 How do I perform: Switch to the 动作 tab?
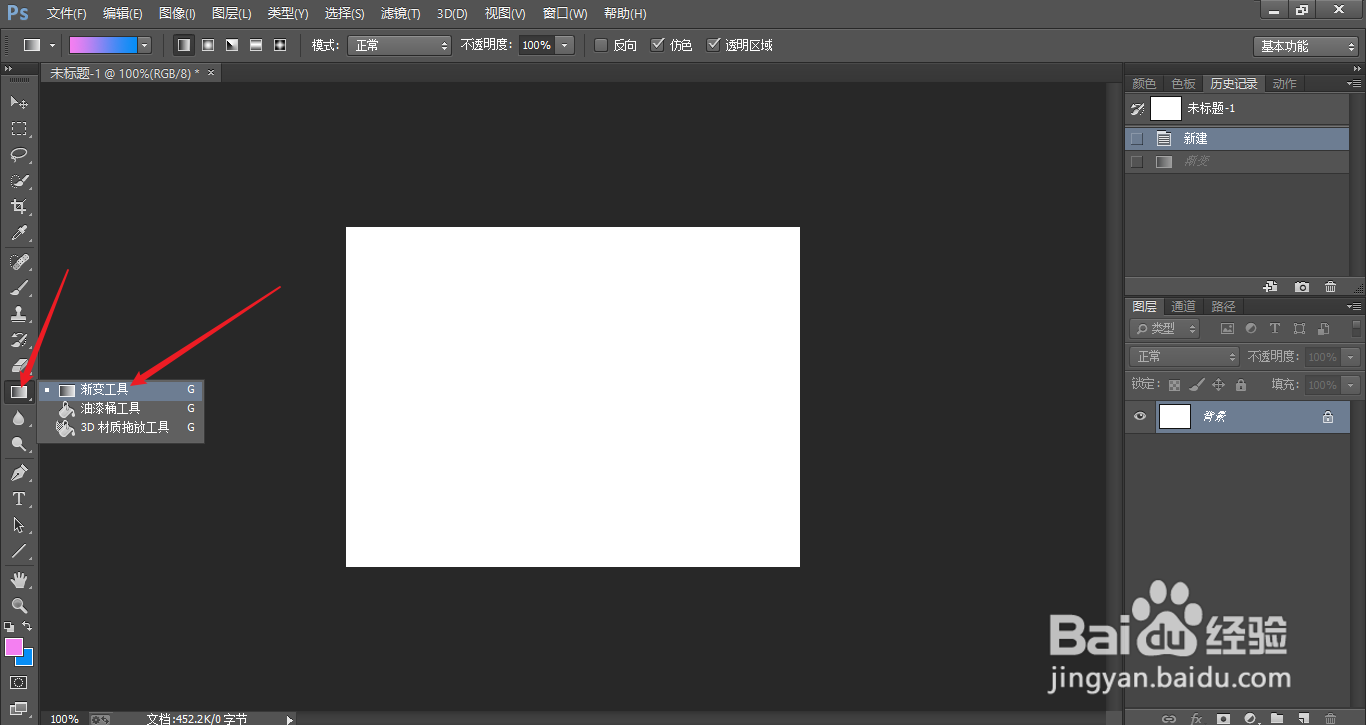(1285, 84)
